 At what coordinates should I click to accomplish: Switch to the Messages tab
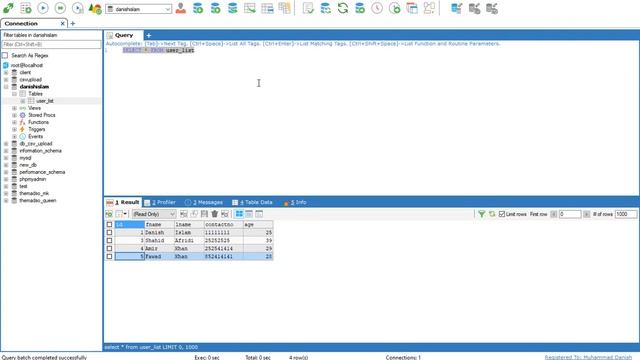click(204, 202)
